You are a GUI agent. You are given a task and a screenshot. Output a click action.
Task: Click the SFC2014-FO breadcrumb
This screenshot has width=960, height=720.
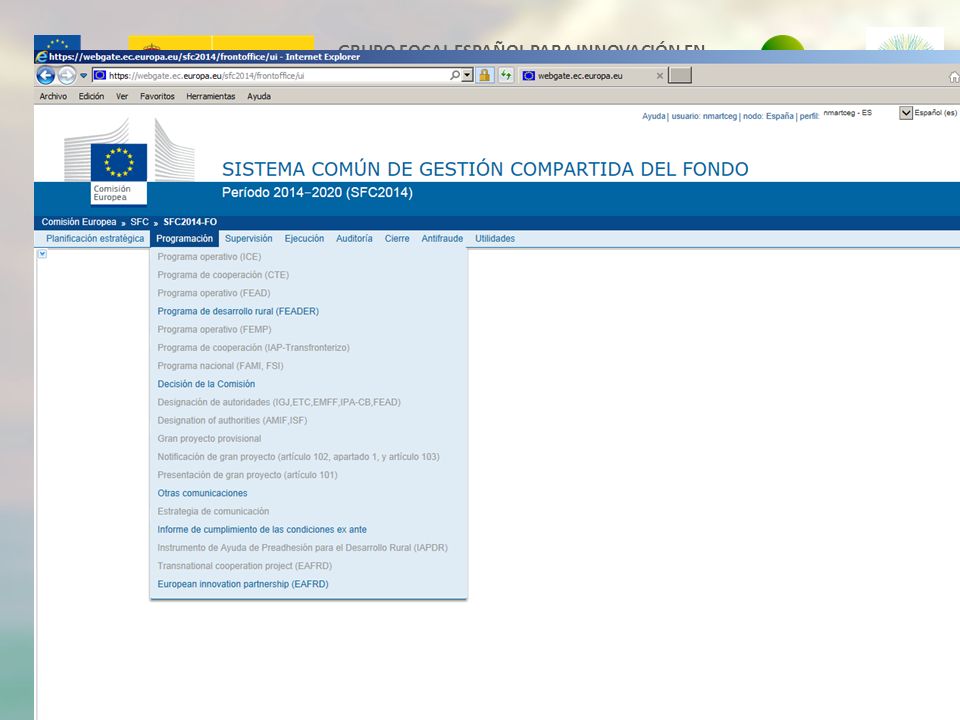(190, 222)
